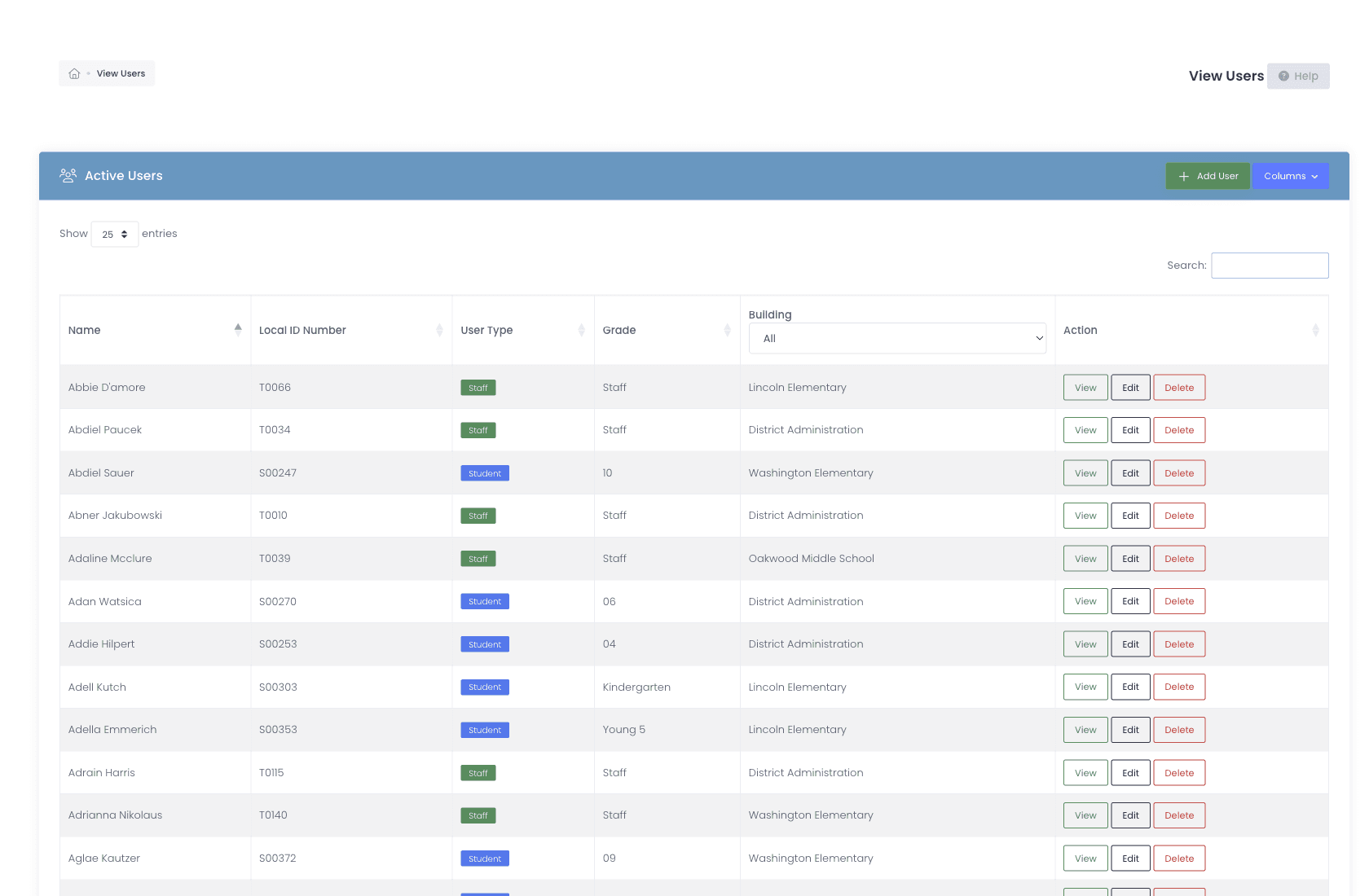Image resolution: width=1369 pixels, height=896 pixels.
Task: Change the show entries count selector
Action: point(115,234)
